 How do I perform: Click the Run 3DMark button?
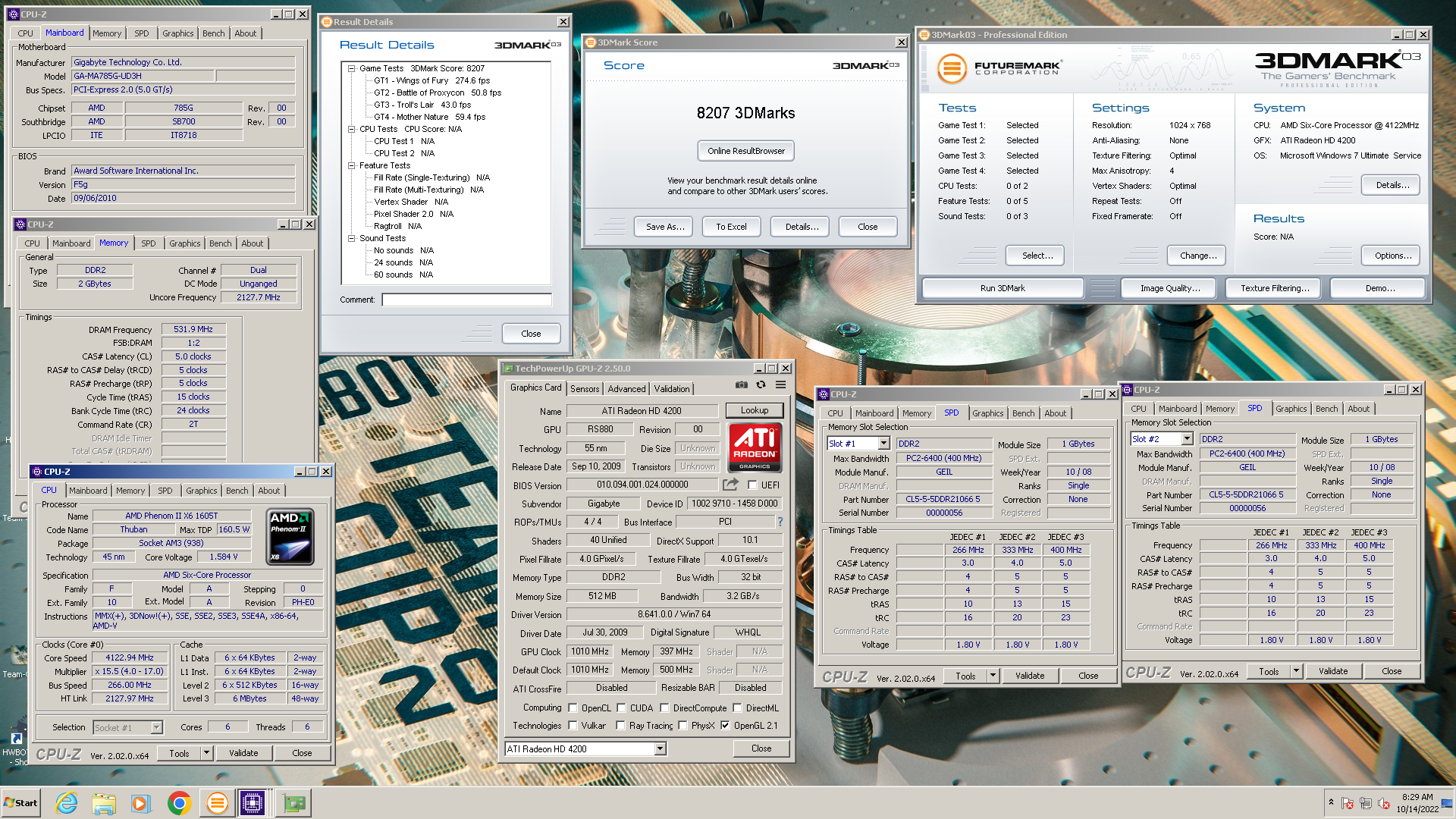pos(1003,288)
